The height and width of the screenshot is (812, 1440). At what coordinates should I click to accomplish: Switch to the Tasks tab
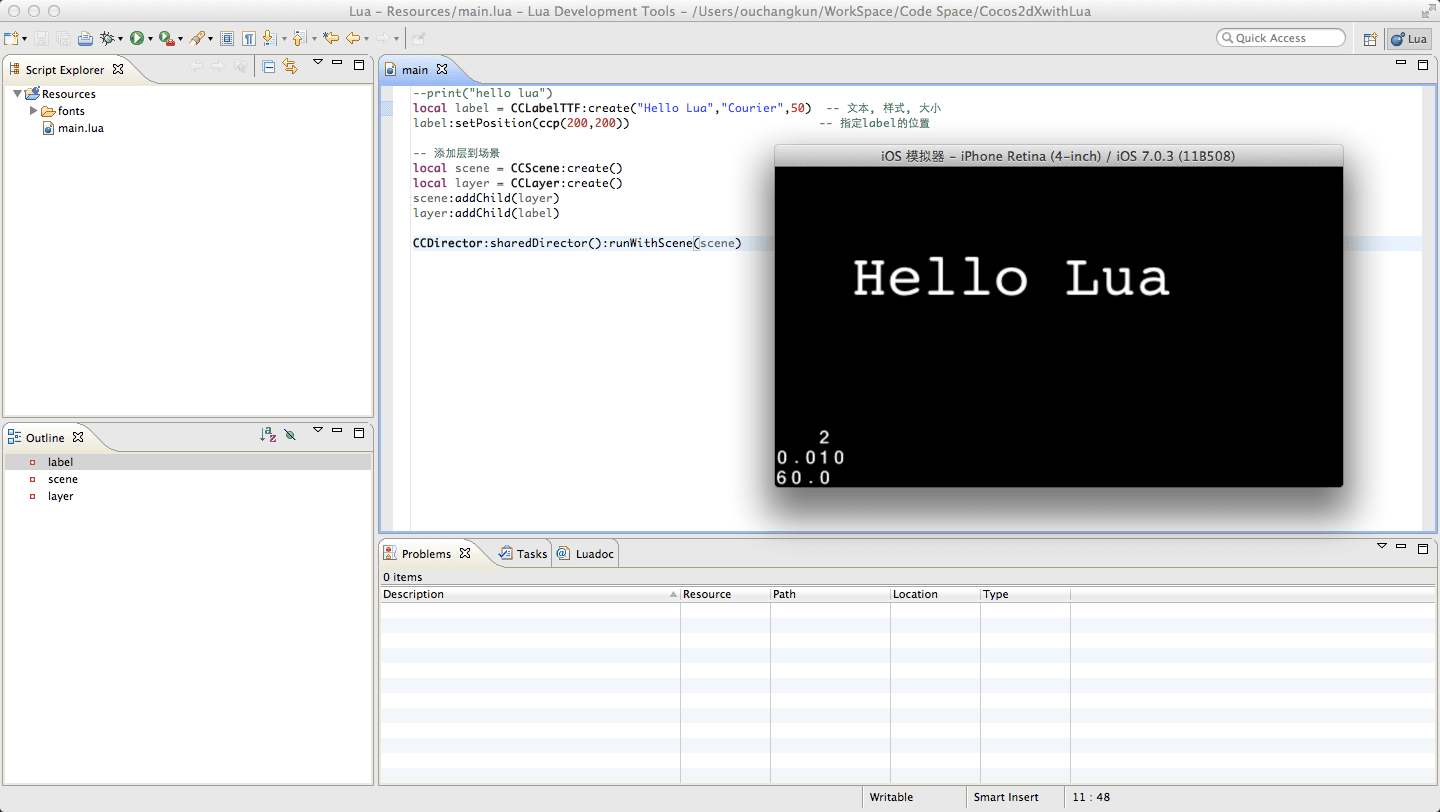point(523,554)
